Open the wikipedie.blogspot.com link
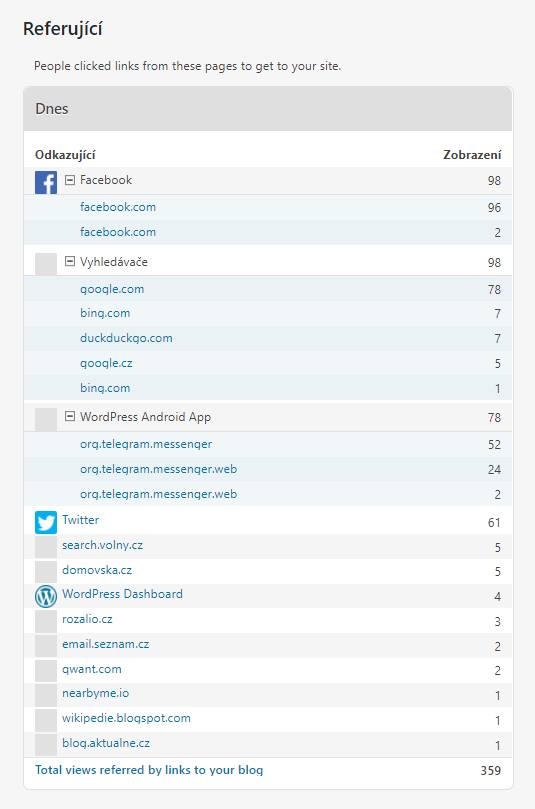 [x=126, y=718]
